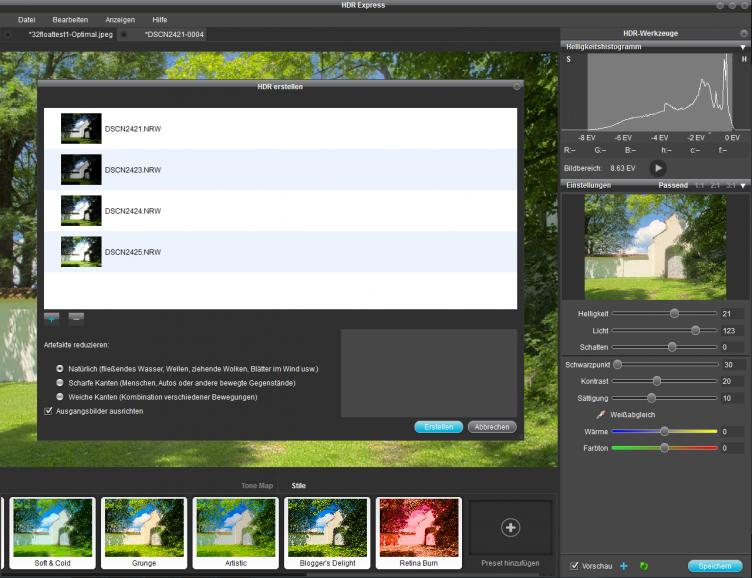Image resolution: width=752 pixels, height=578 pixels.
Task: Play the Bildbereich exposure range animation
Action: pos(658,168)
